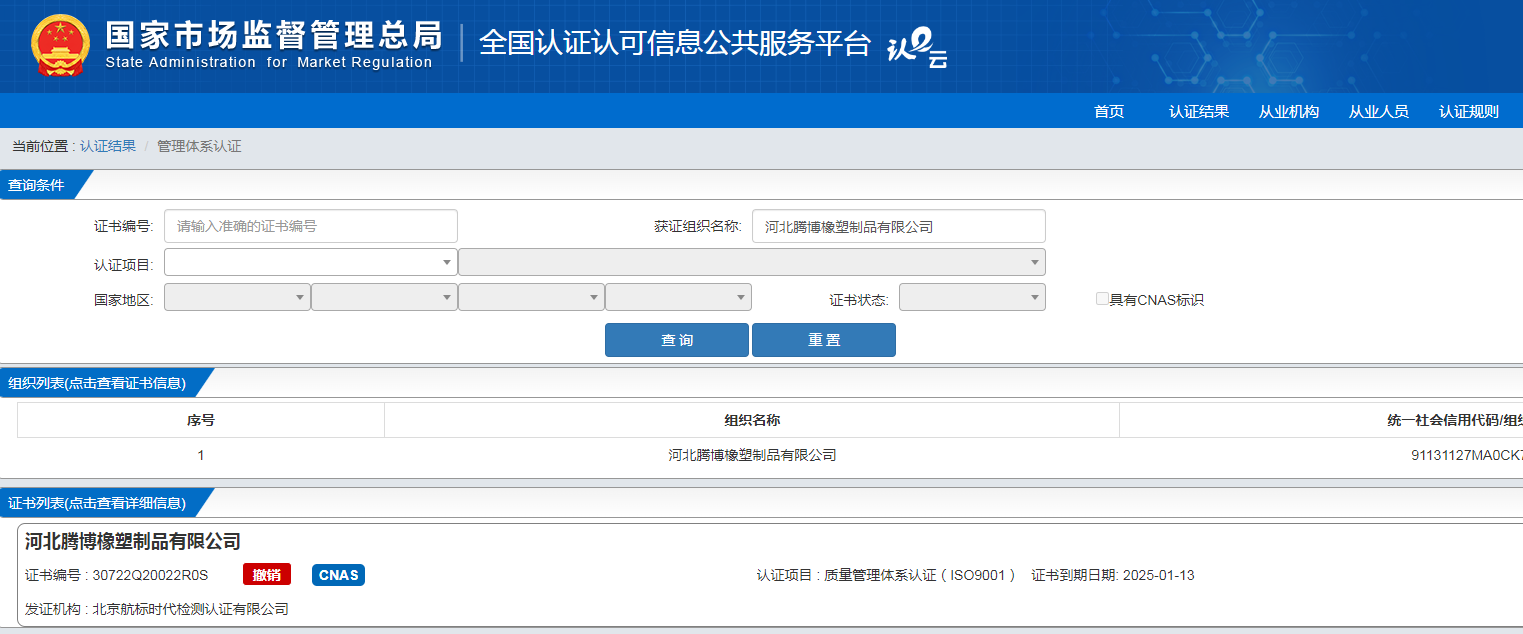Click 查询条件 section header tab
This screenshot has height=634, width=1523.
coord(40,185)
